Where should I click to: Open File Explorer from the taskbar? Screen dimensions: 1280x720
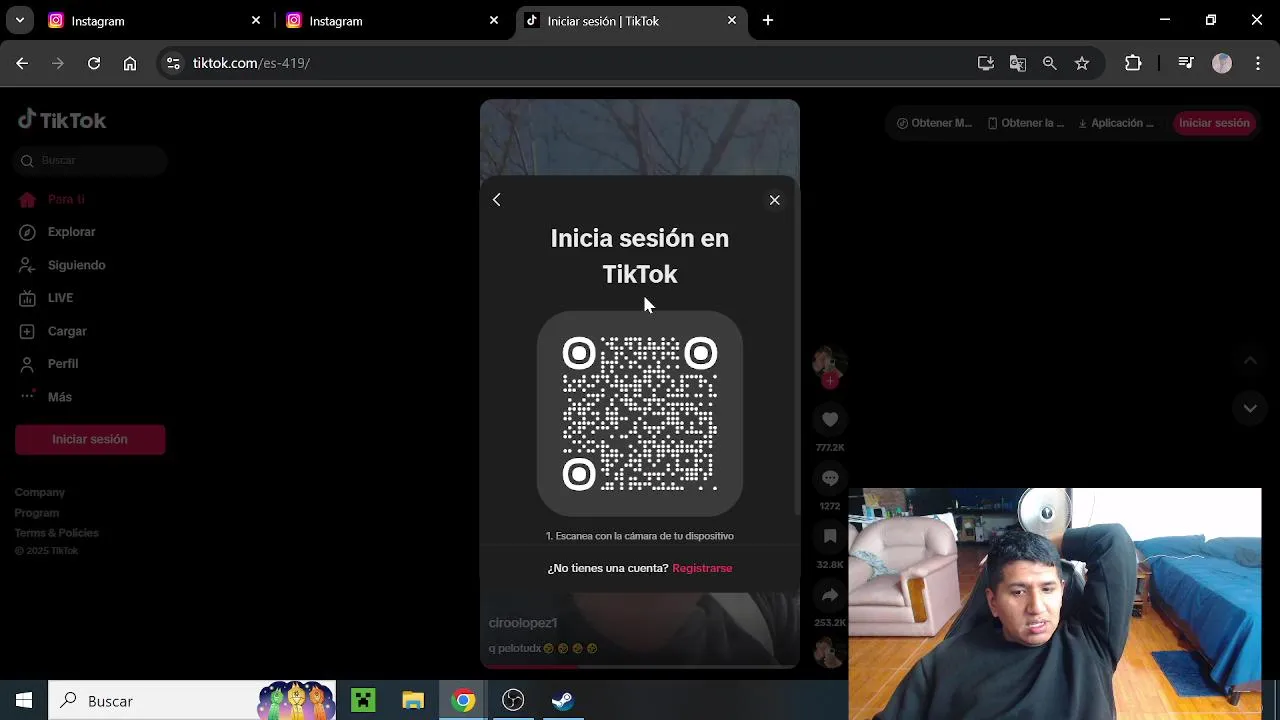tap(413, 701)
